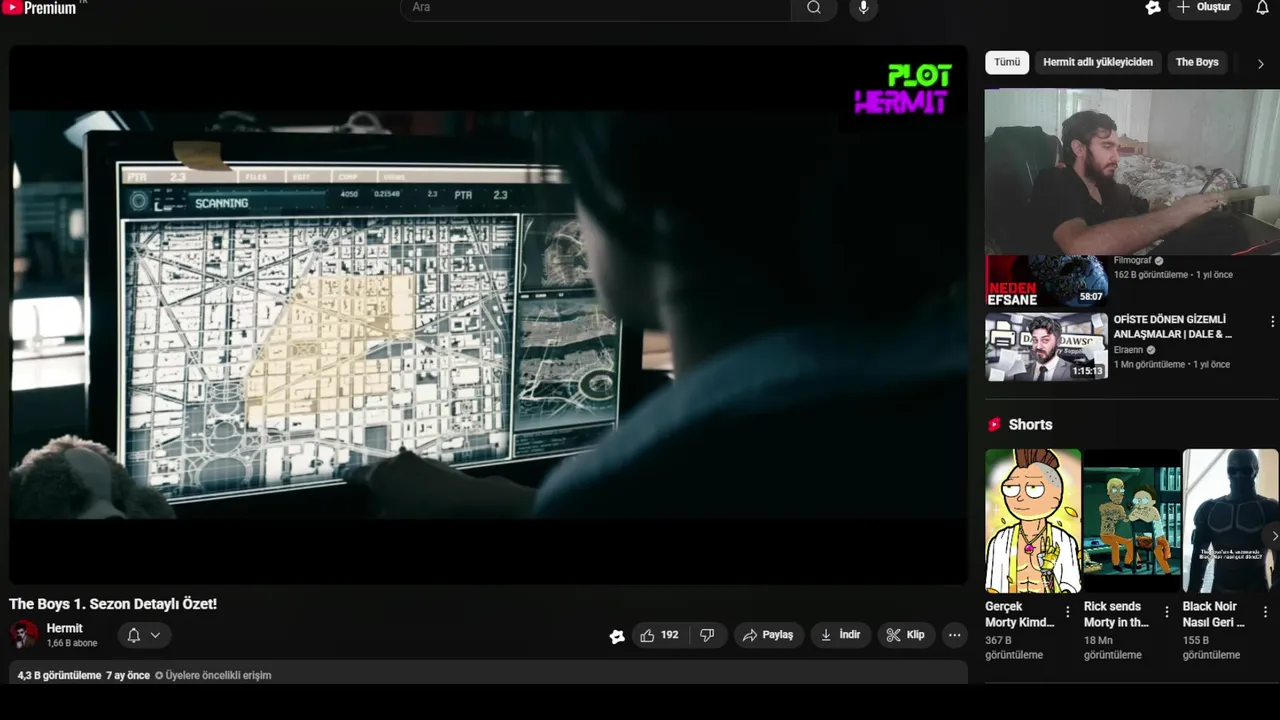This screenshot has height=720, width=1280.
Task: Click the red Shorts icon in sidebar
Action: 994,425
